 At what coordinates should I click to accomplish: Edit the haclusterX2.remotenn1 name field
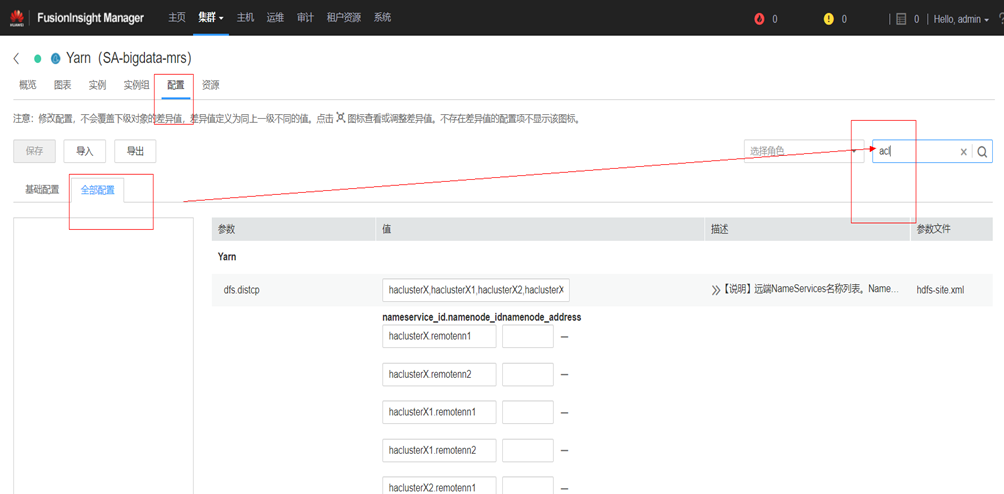439,486
